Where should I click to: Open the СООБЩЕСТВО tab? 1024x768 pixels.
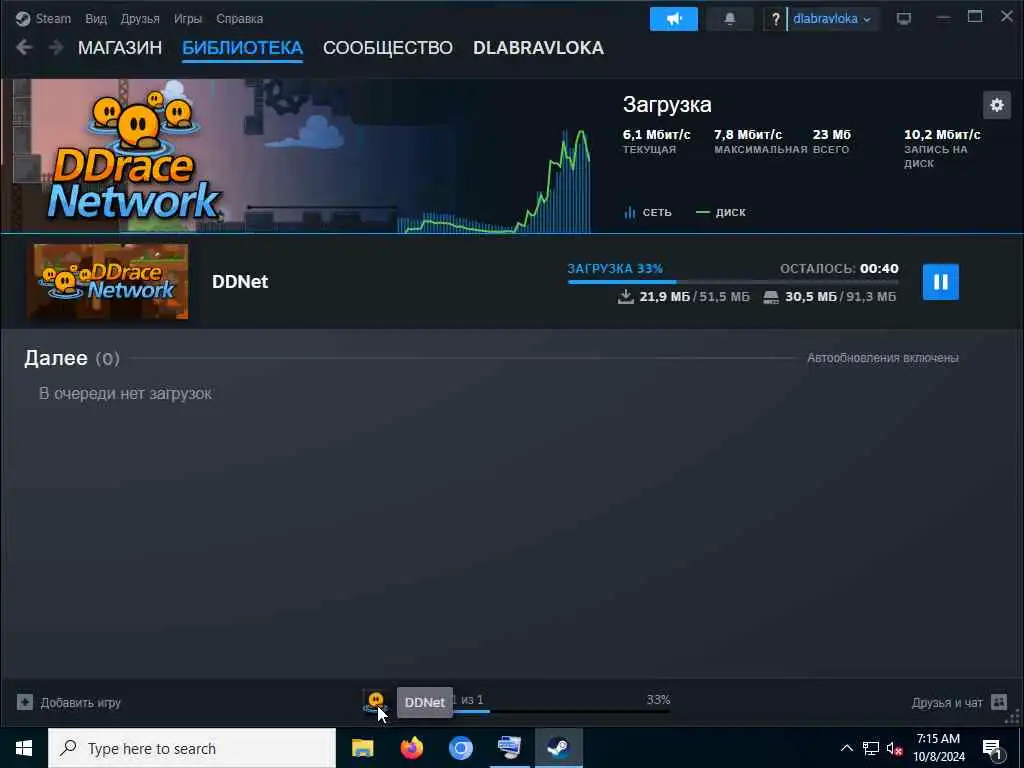click(x=387, y=48)
